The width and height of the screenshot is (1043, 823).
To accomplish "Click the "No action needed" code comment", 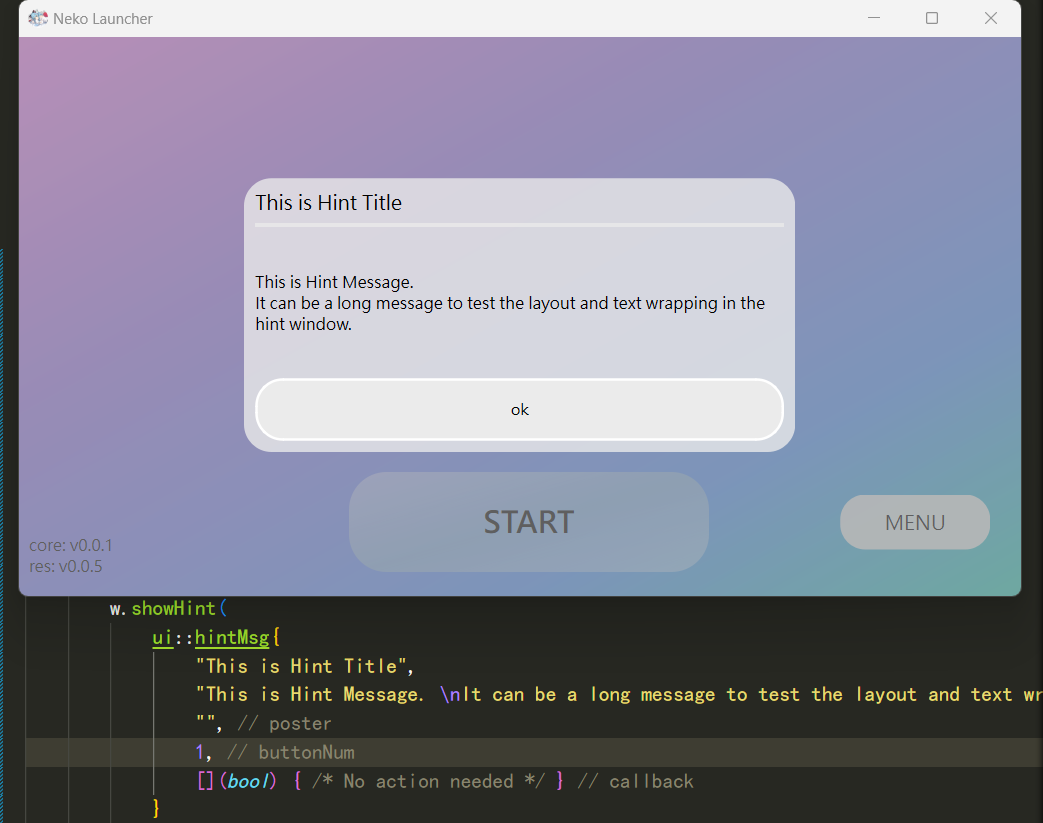I will coord(428,782).
